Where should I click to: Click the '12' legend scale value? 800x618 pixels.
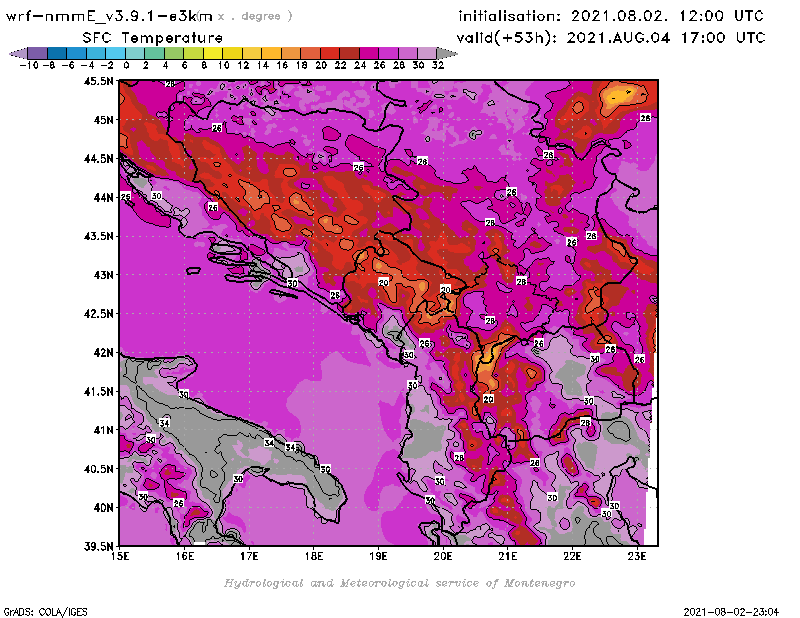click(x=243, y=65)
